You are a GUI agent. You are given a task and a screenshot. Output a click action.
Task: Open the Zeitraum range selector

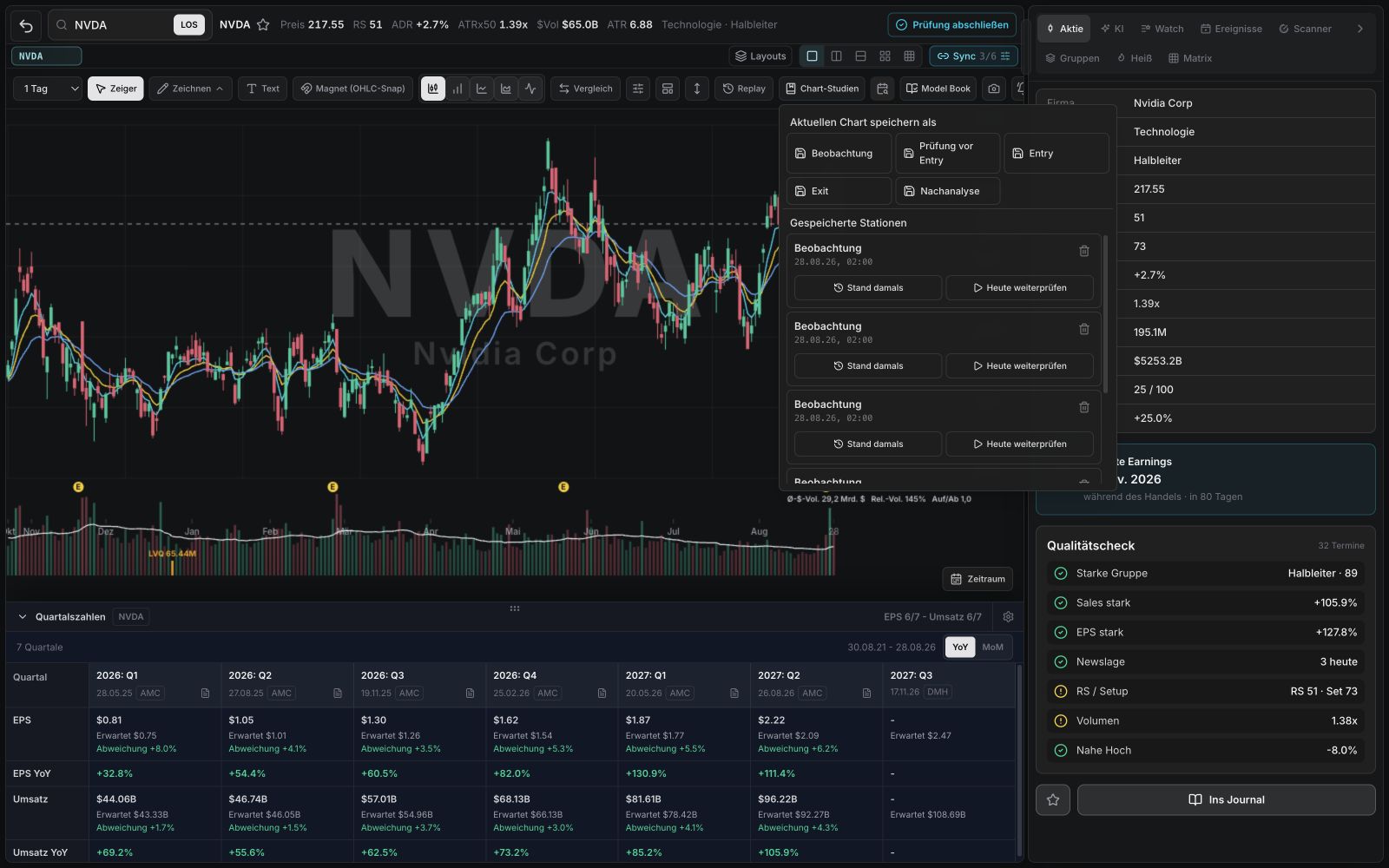point(978,579)
